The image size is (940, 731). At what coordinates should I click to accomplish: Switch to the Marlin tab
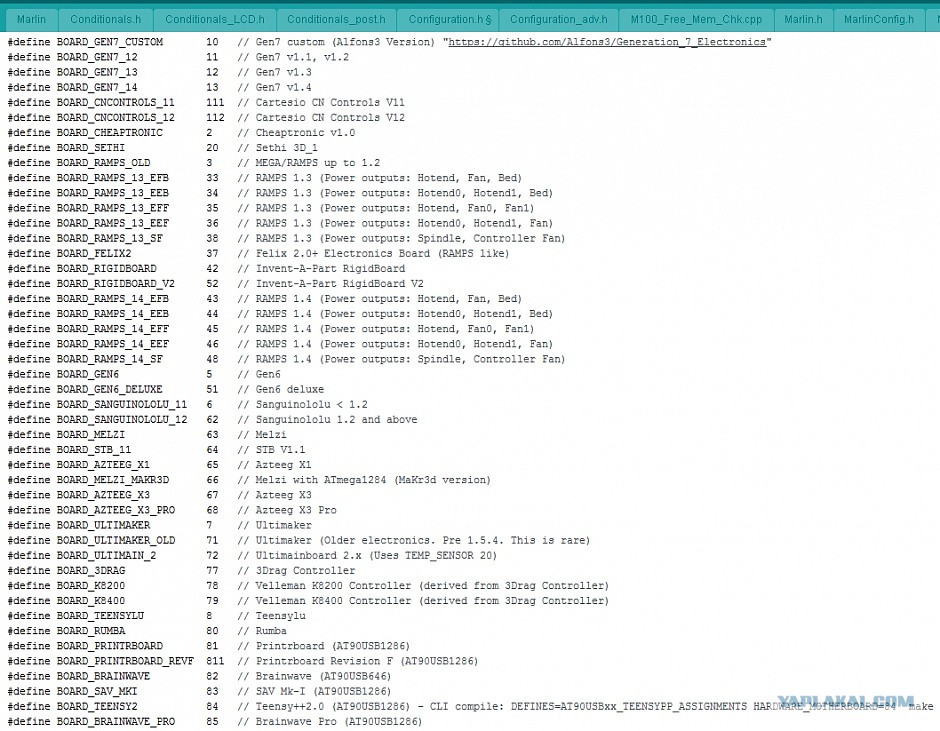[x=31, y=19]
